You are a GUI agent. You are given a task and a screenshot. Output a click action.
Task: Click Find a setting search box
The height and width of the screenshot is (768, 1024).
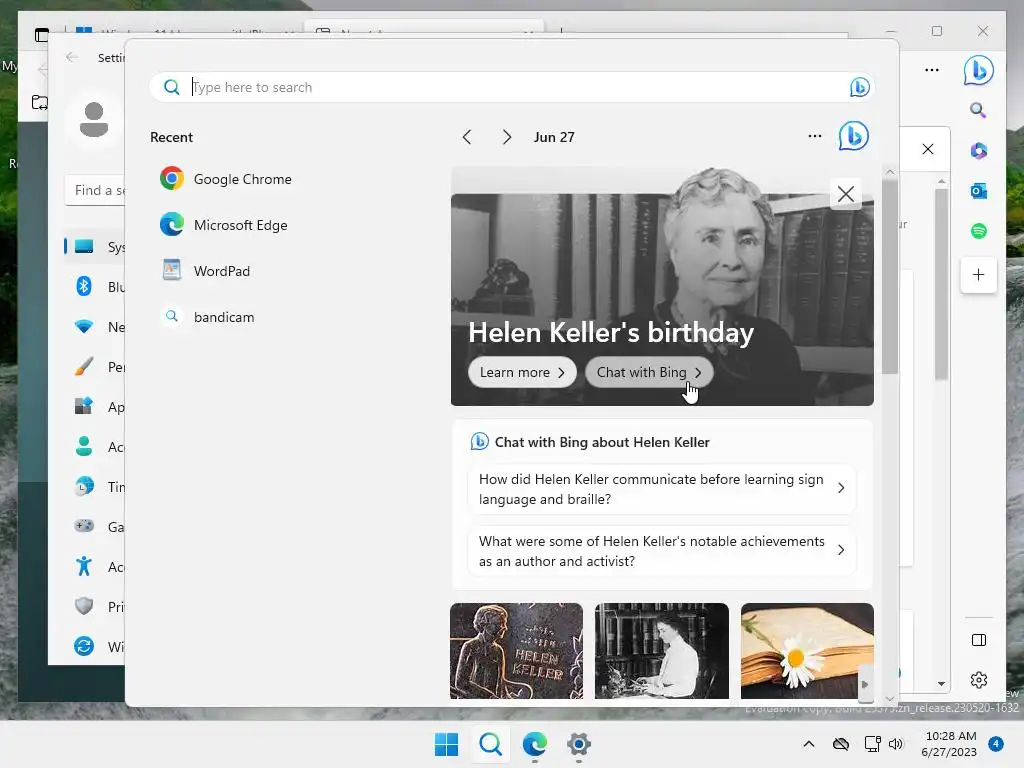[96, 190]
